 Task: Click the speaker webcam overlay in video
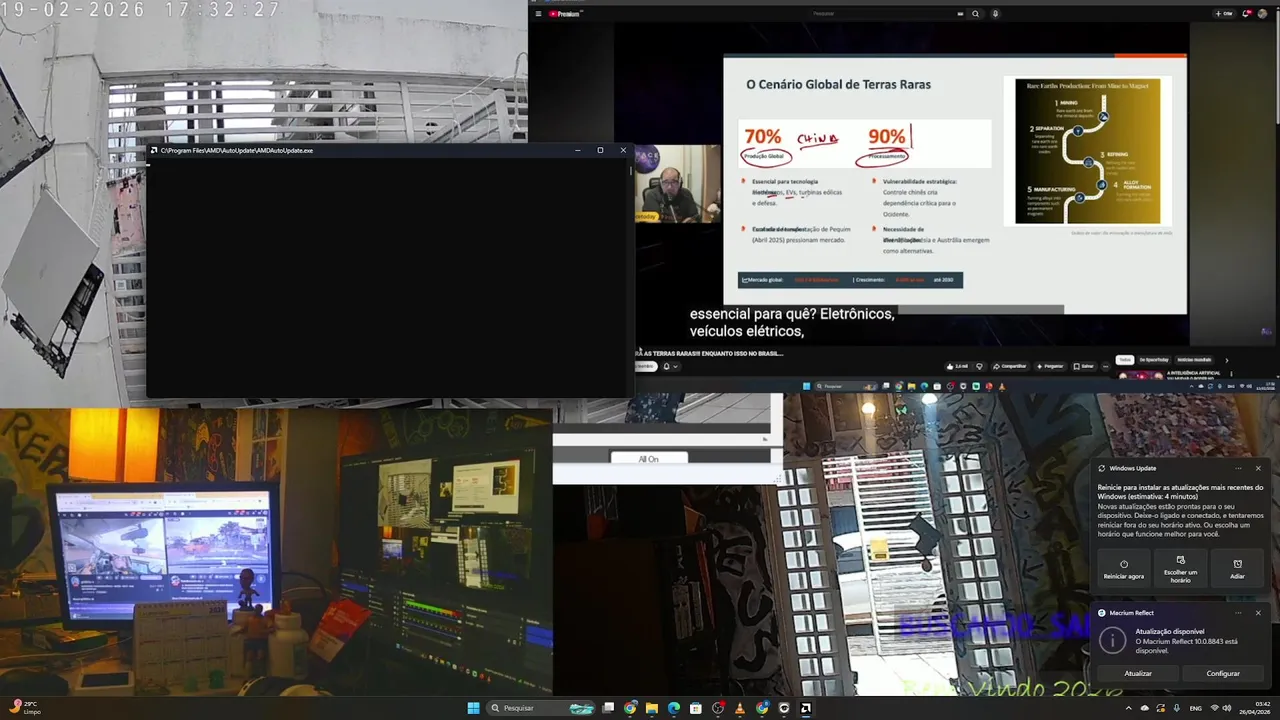pyautogui.click(x=679, y=183)
